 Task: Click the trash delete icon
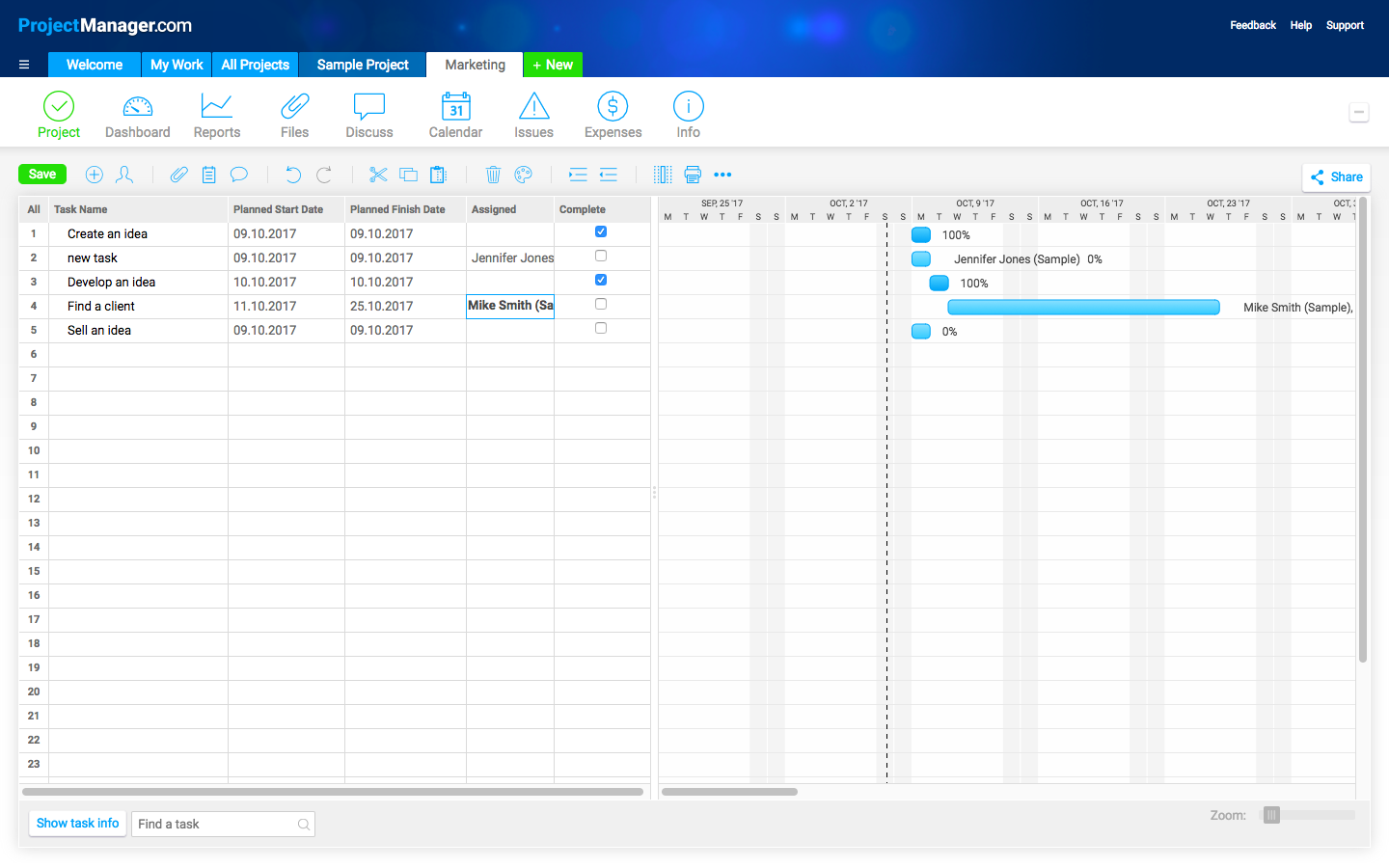[x=493, y=175]
